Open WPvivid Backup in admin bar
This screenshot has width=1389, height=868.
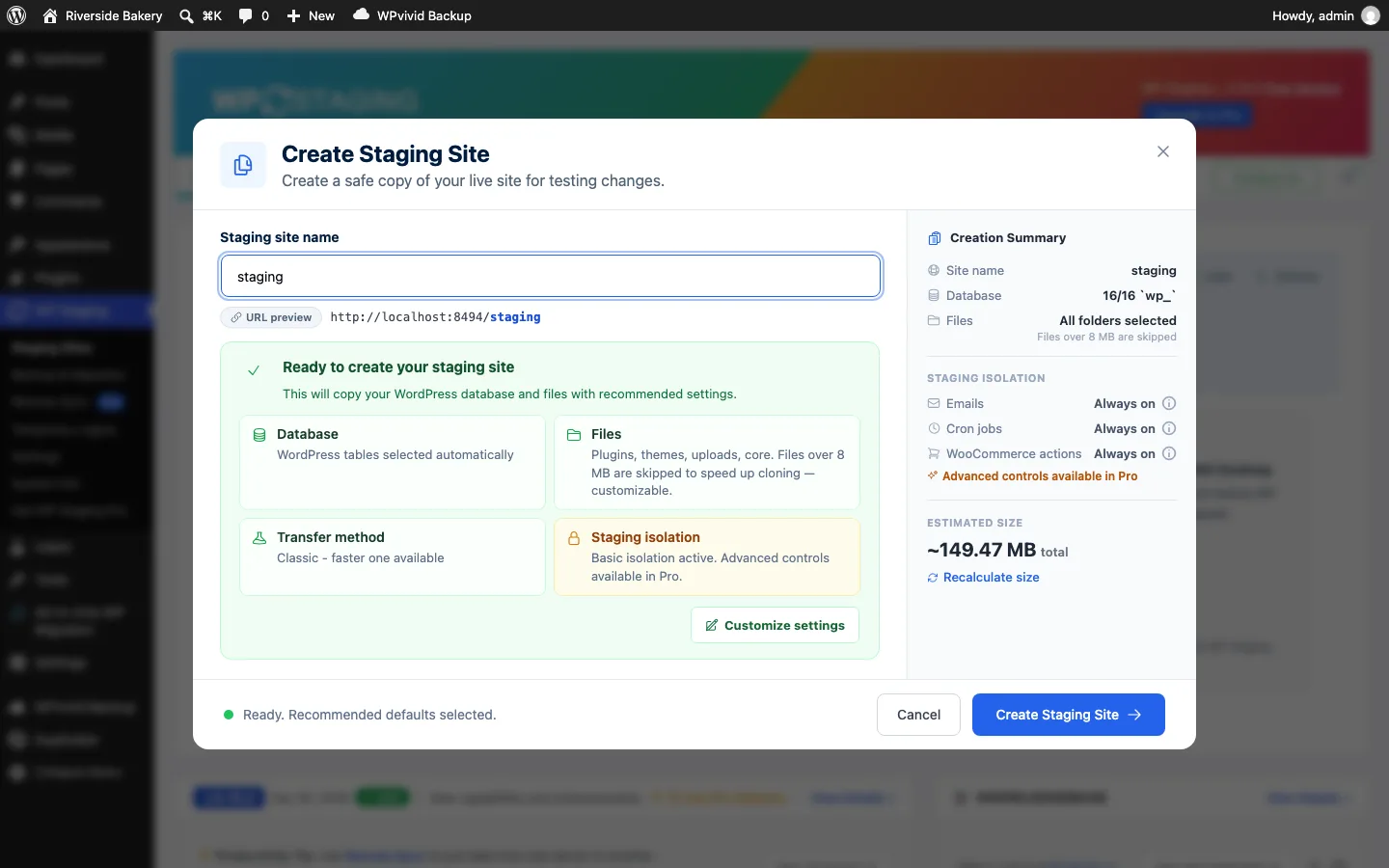pyautogui.click(x=412, y=15)
